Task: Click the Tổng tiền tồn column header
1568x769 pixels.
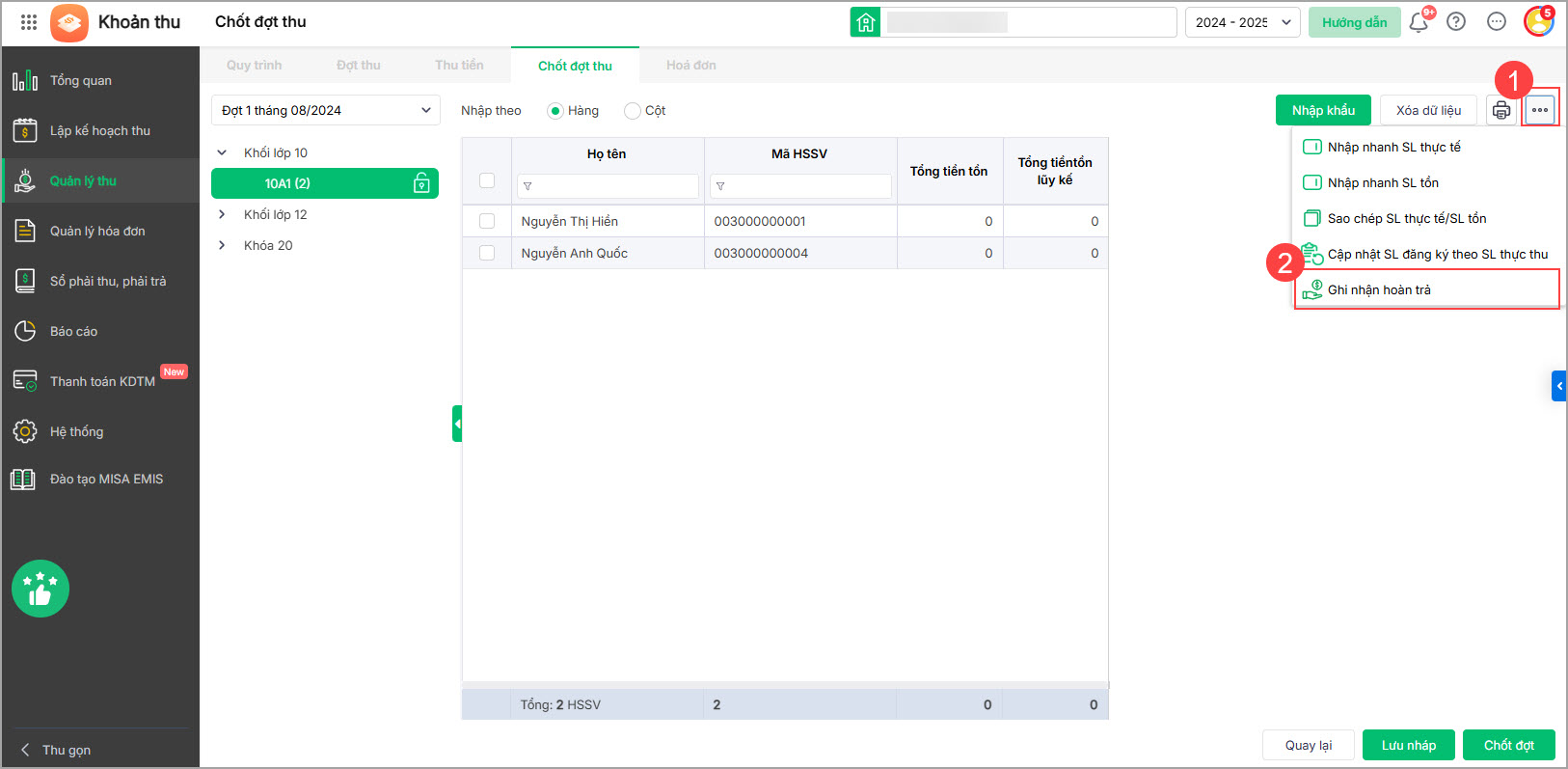Action: [x=949, y=171]
